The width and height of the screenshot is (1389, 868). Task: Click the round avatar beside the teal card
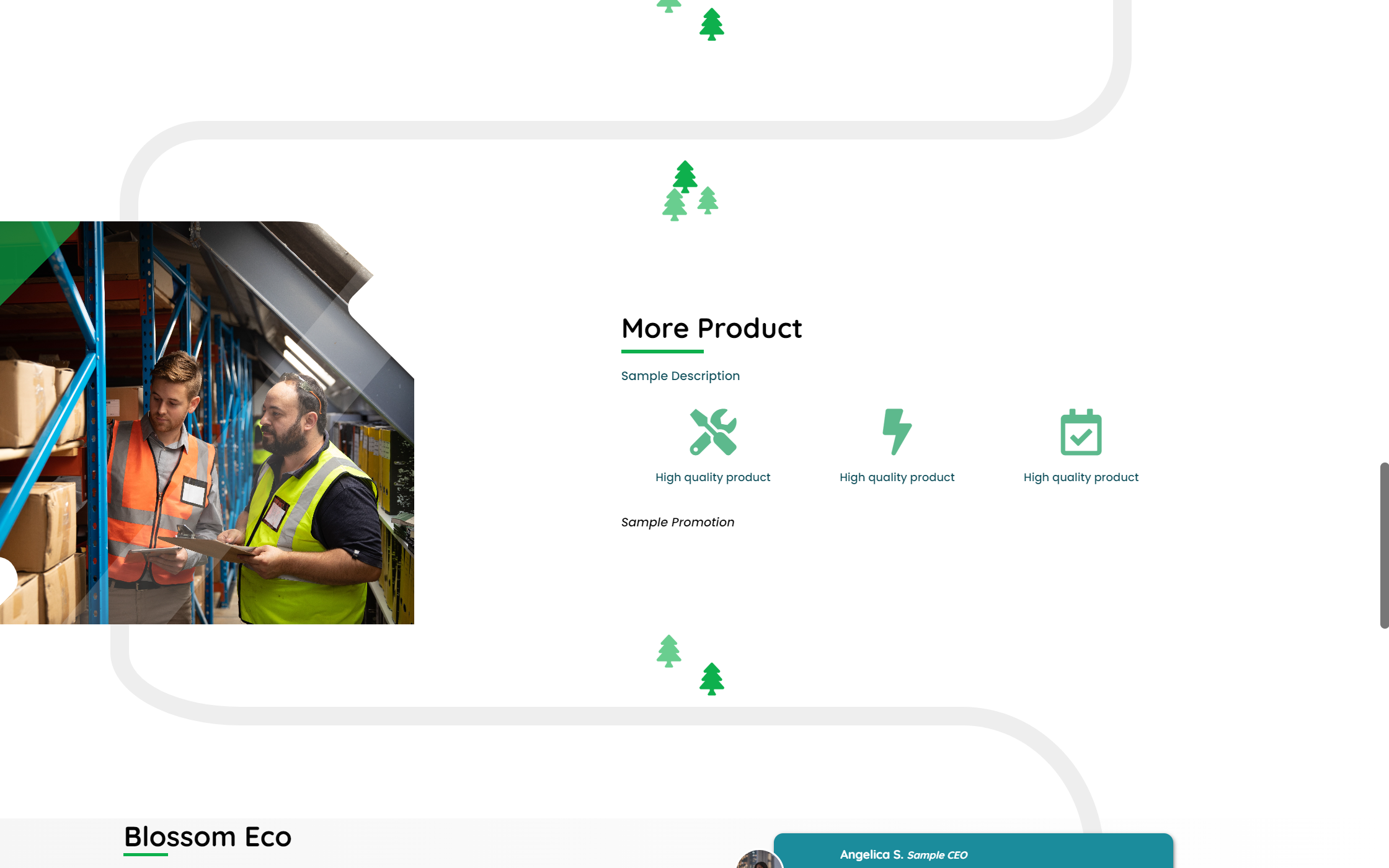(x=759, y=861)
